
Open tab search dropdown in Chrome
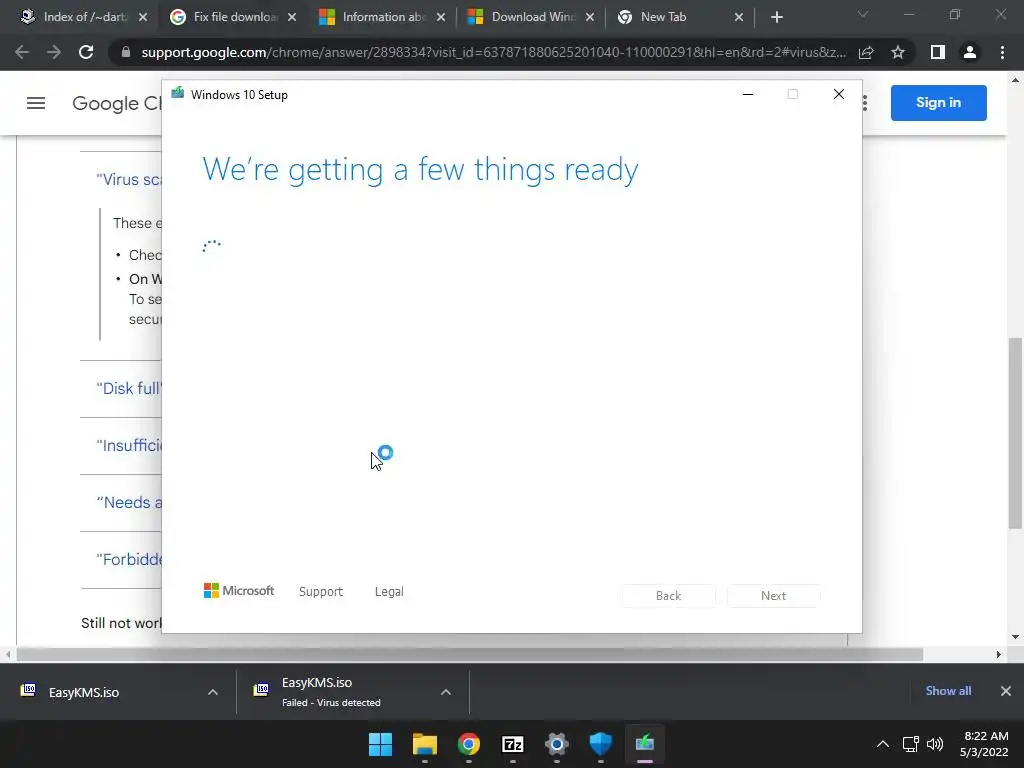(x=863, y=14)
